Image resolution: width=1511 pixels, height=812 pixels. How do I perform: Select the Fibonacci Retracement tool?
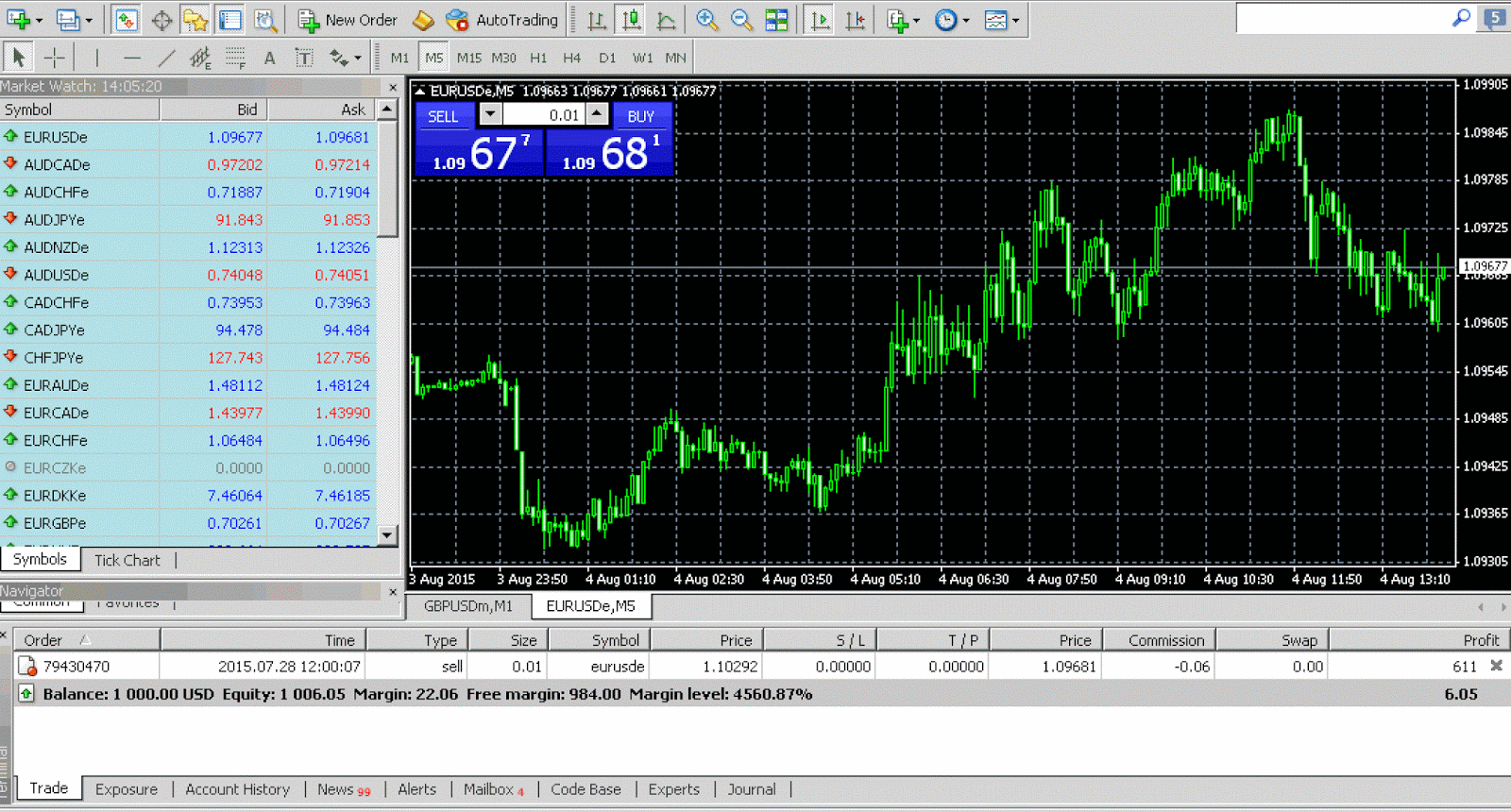(235, 58)
